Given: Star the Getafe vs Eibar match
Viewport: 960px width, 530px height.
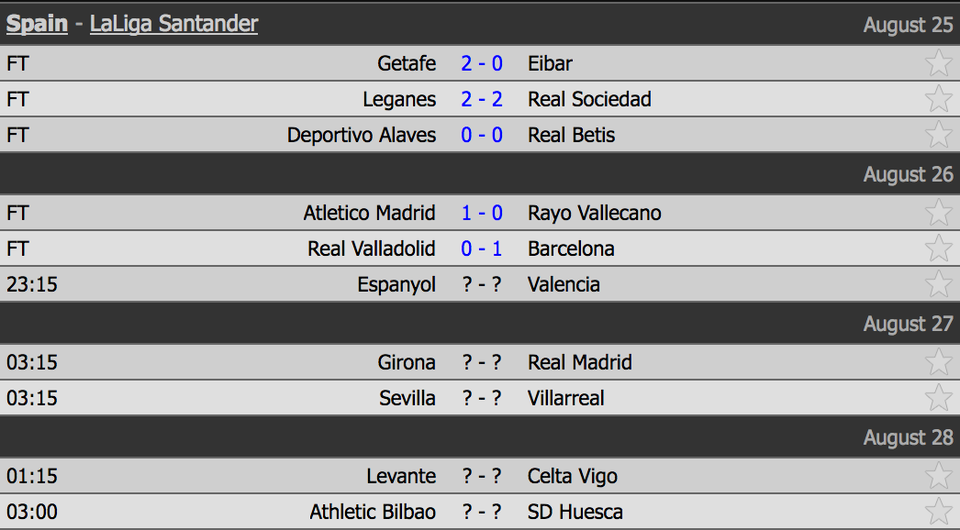Looking at the screenshot, I should [x=938, y=63].
